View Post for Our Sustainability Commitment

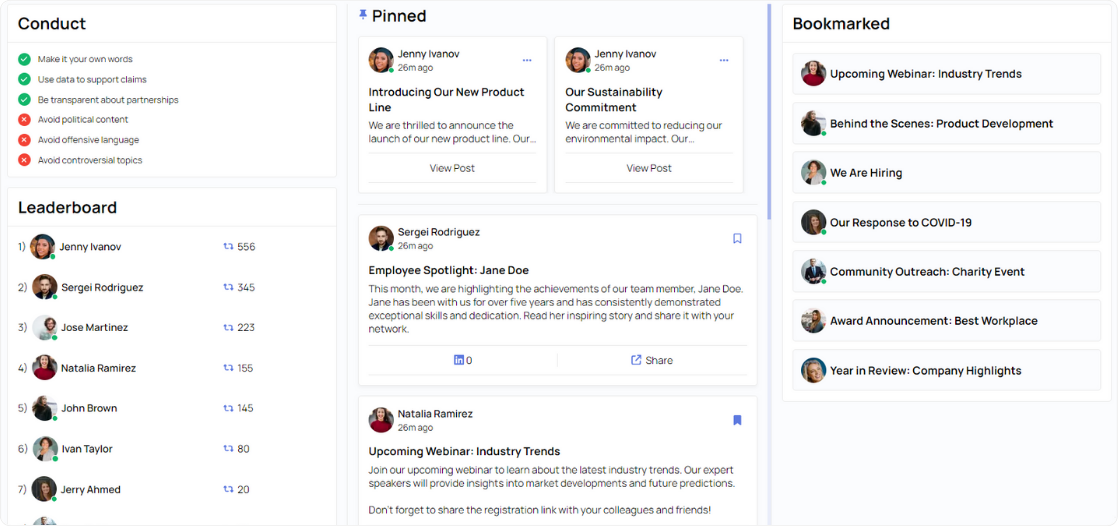point(649,168)
